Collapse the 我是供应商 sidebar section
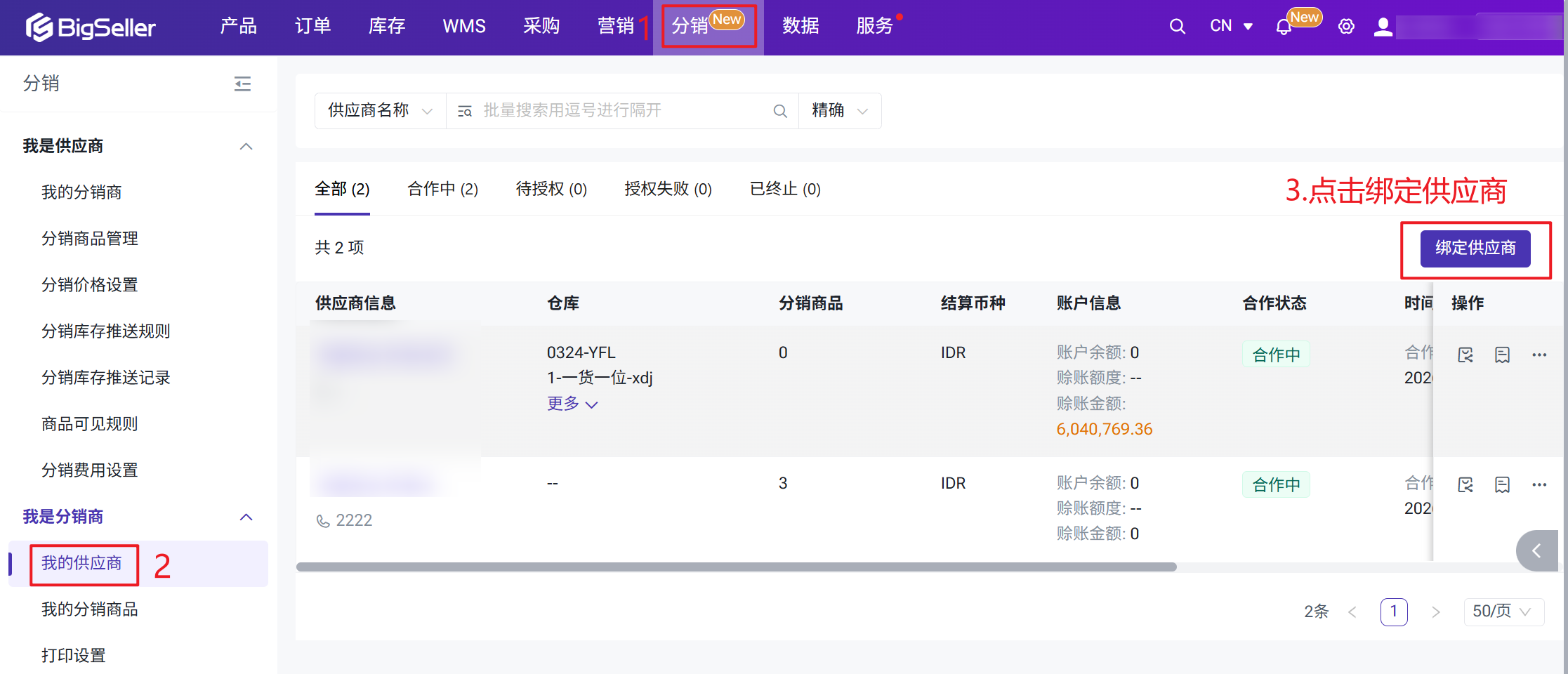1568x674 pixels. (x=246, y=146)
